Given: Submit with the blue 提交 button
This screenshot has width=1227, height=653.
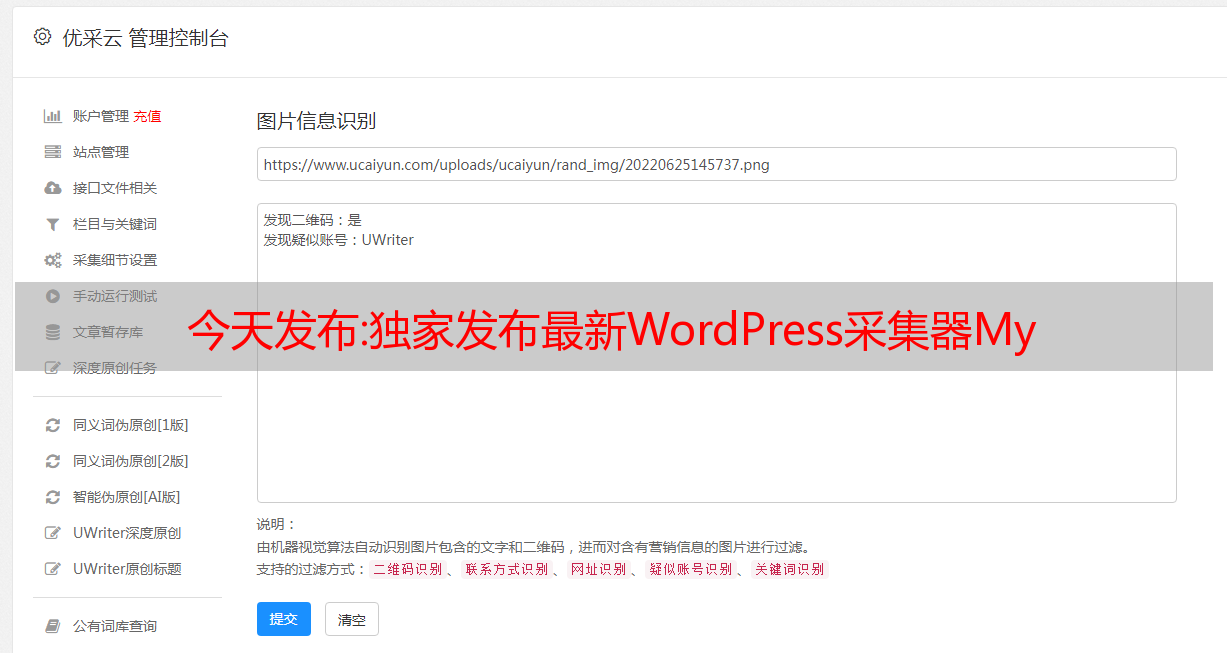Looking at the screenshot, I should coord(284,619).
